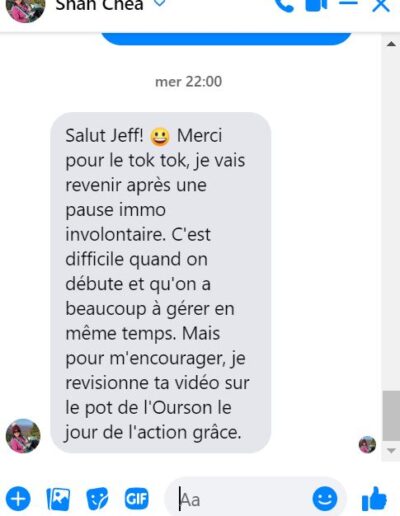This screenshot has width=400, height=516.
Task: Open Shan Chea's profile picture in header
Action: click(x=25, y=9)
